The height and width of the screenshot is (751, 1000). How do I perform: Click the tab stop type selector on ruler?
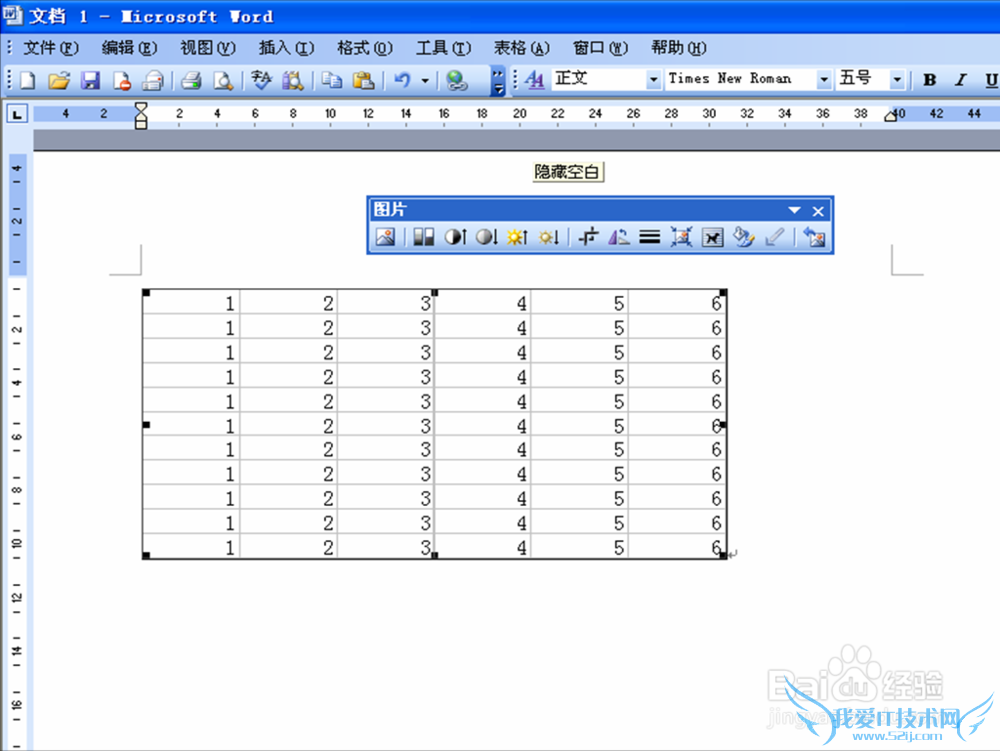(x=17, y=115)
